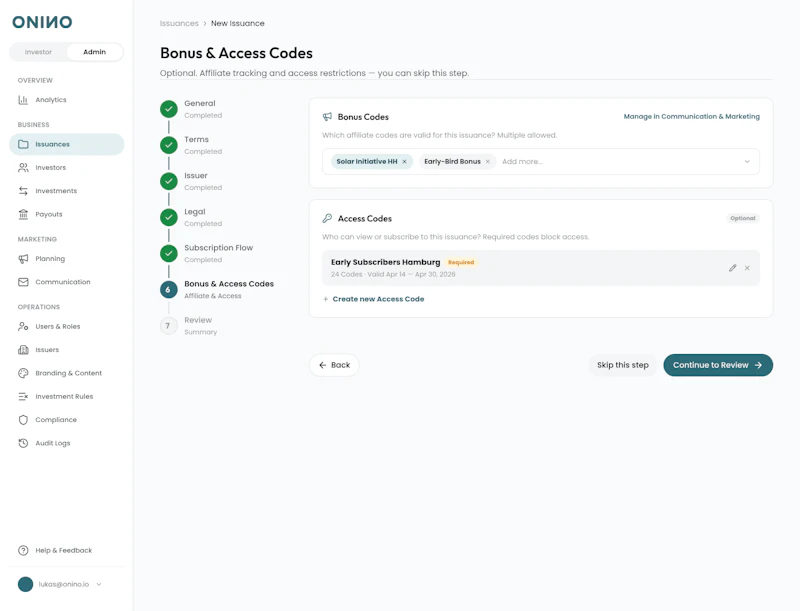Click the Required badge
The width and height of the screenshot is (800, 611).
tap(461, 263)
